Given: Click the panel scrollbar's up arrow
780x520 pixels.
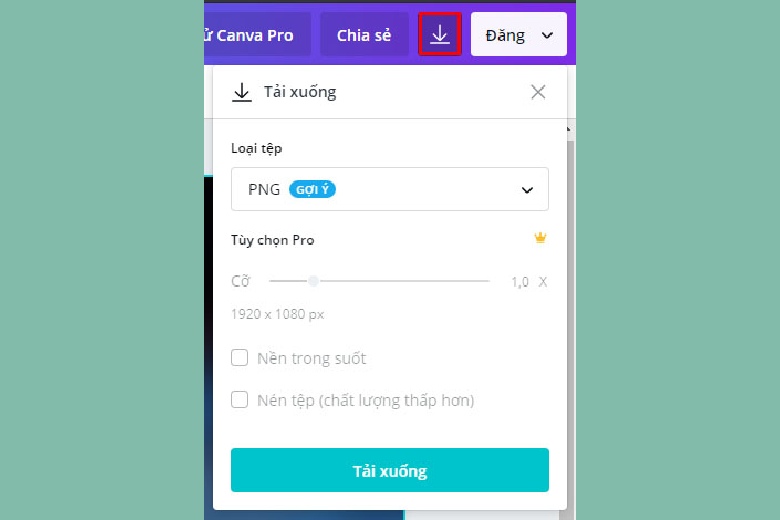Looking at the screenshot, I should 569,130.
